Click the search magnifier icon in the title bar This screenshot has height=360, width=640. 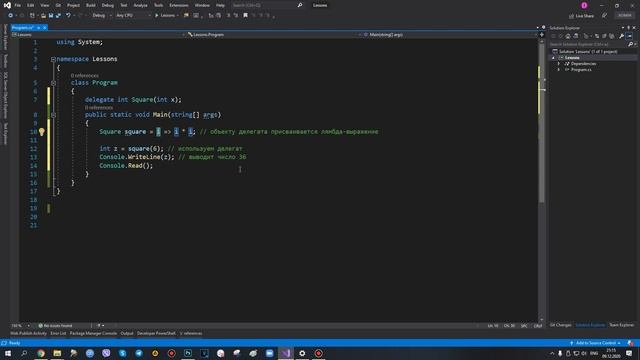click(300, 5)
